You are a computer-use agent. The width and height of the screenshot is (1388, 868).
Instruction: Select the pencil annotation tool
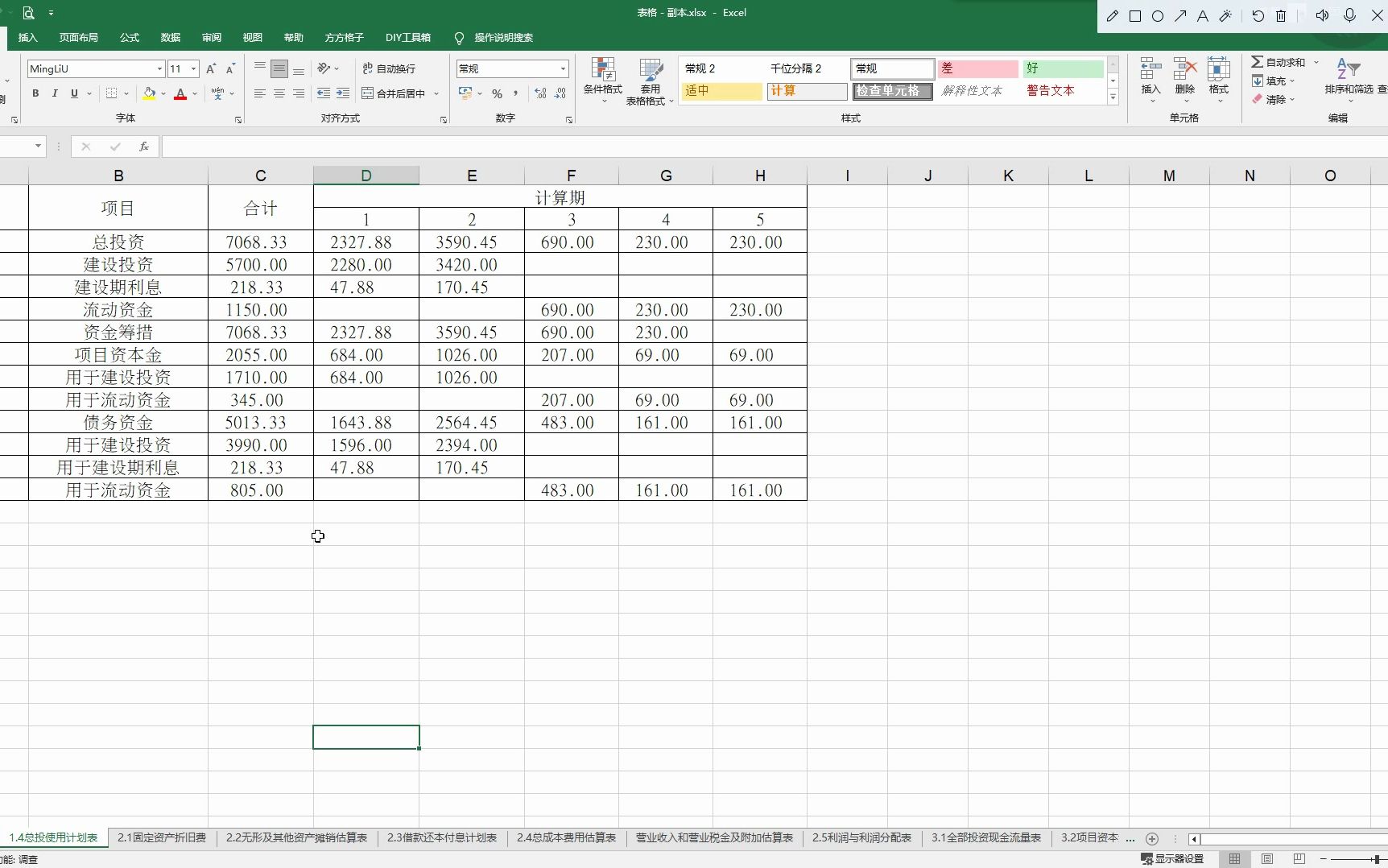1113,16
